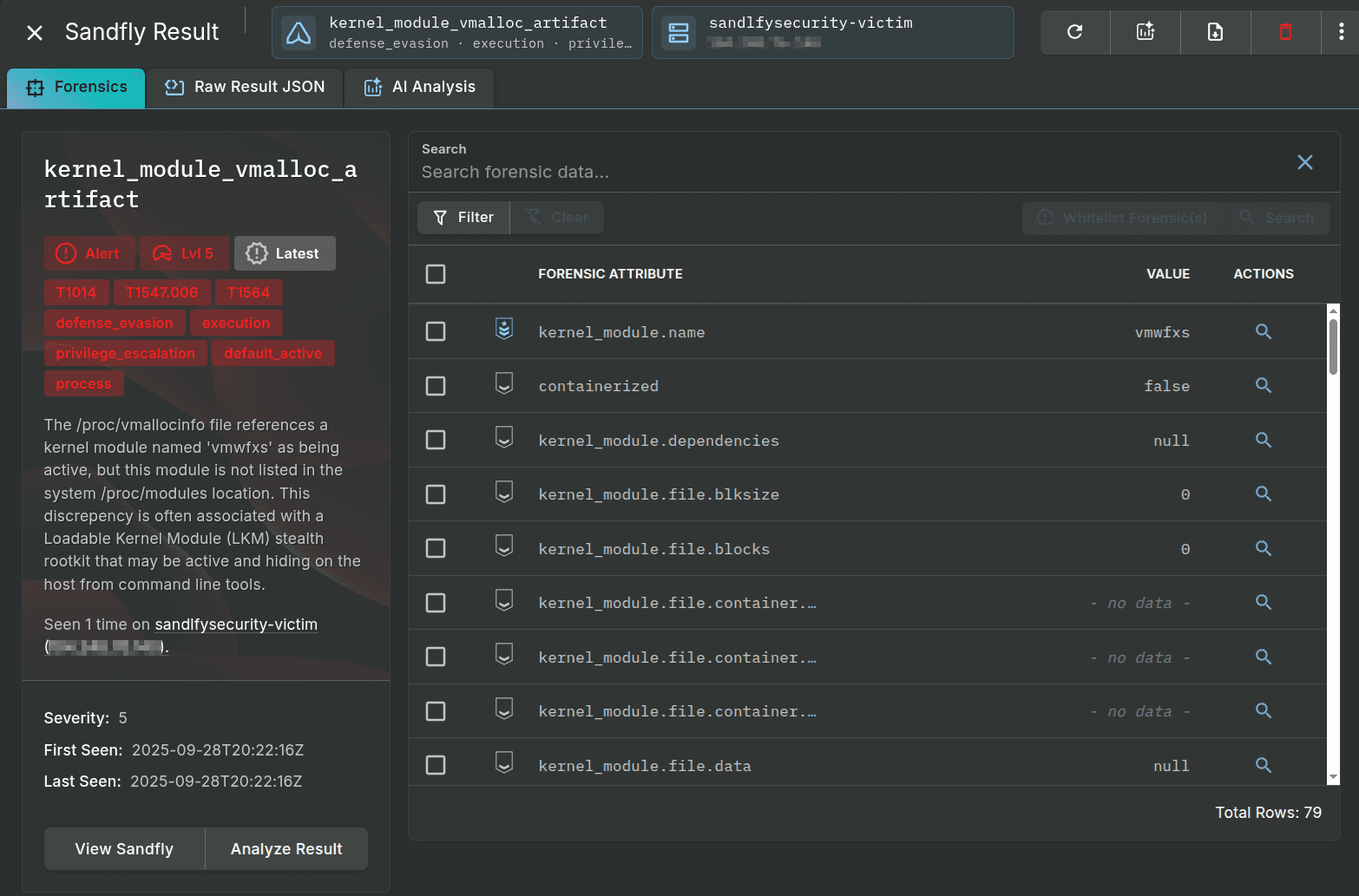
Task: Click the AI analyze chart icon in toolbar
Action: click(x=1146, y=32)
